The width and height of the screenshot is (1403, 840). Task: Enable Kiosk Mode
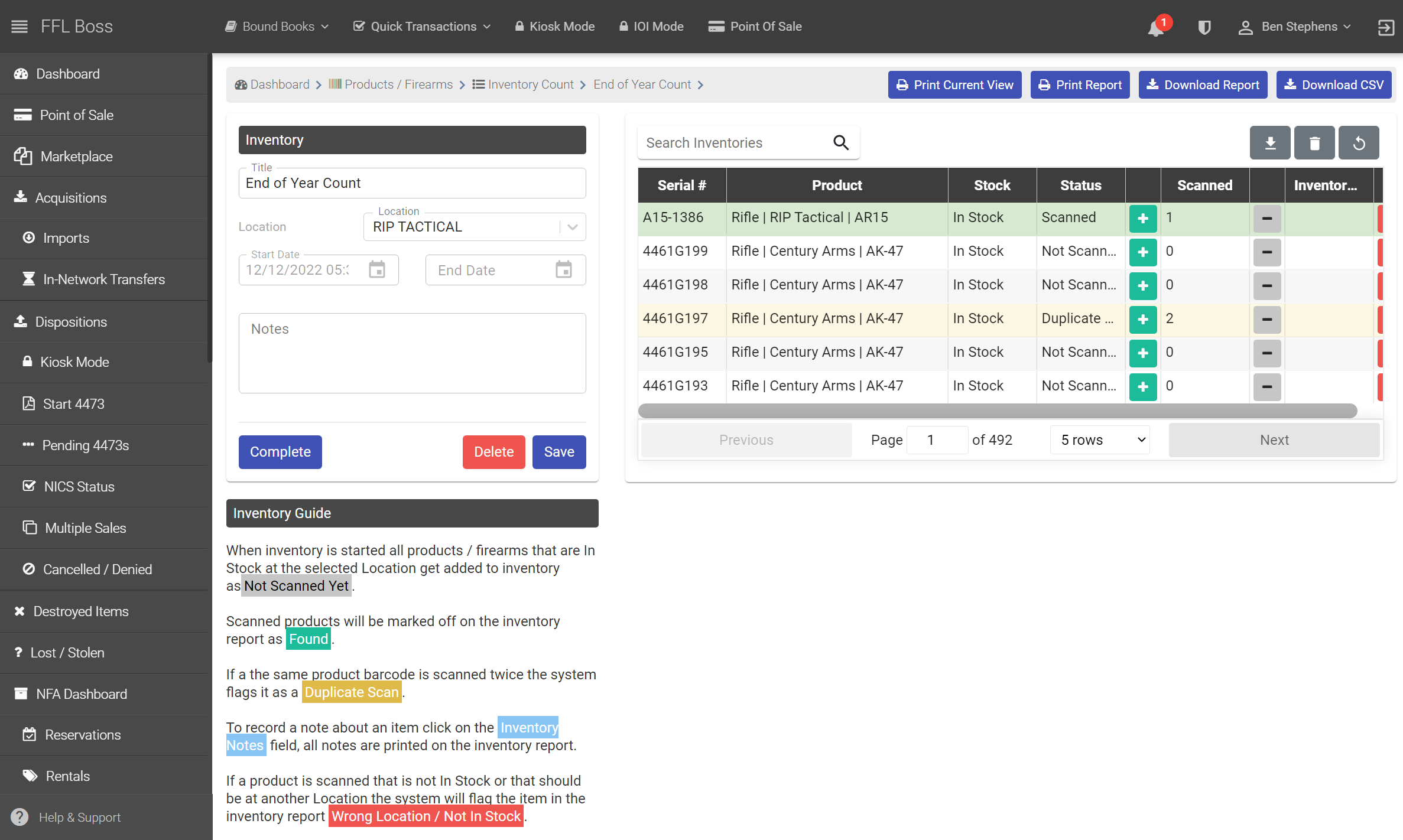[554, 26]
